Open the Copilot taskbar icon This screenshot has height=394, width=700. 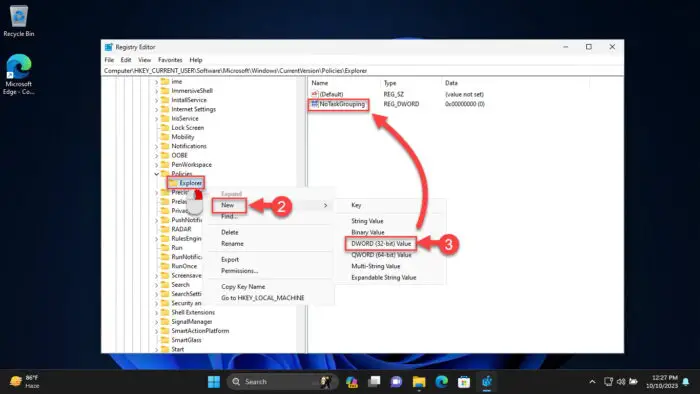pyautogui.click(x=352, y=382)
